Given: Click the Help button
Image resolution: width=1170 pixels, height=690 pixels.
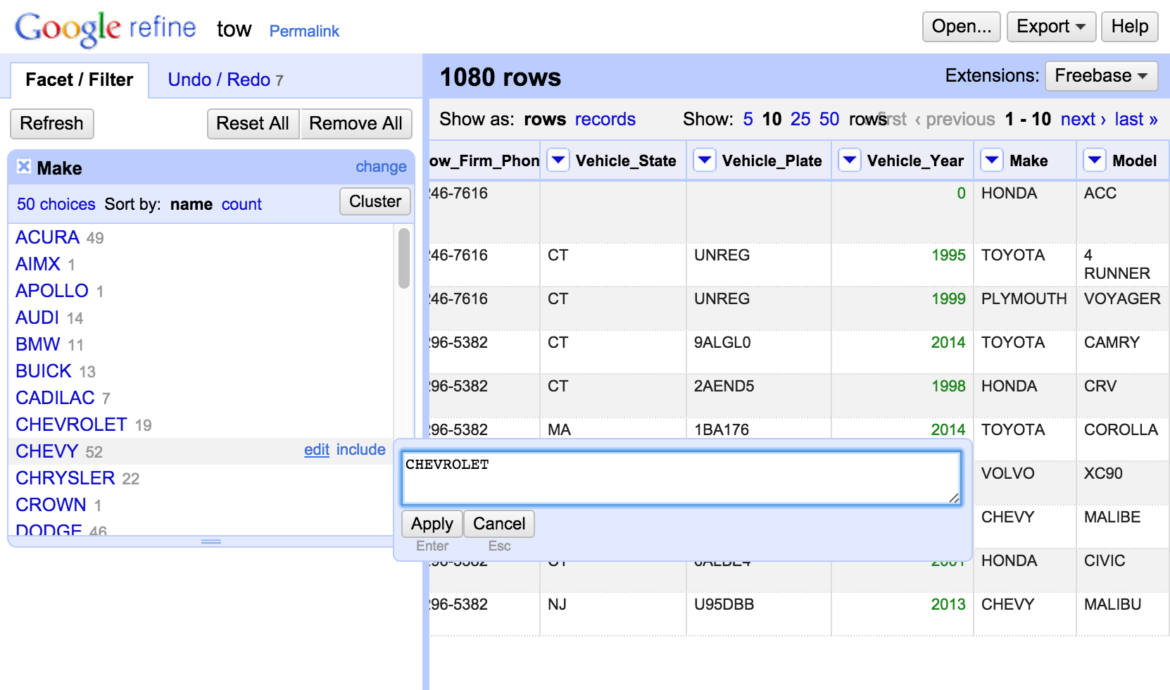Looking at the screenshot, I should pyautogui.click(x=1130, y=27).
